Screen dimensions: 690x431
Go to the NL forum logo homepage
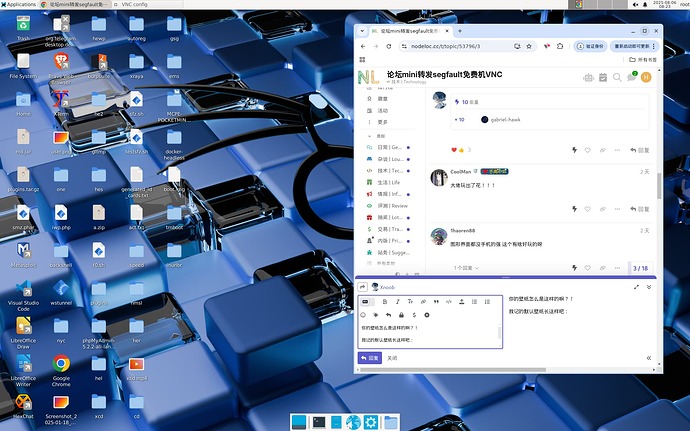pyautogui.click(x=368, y=77)
